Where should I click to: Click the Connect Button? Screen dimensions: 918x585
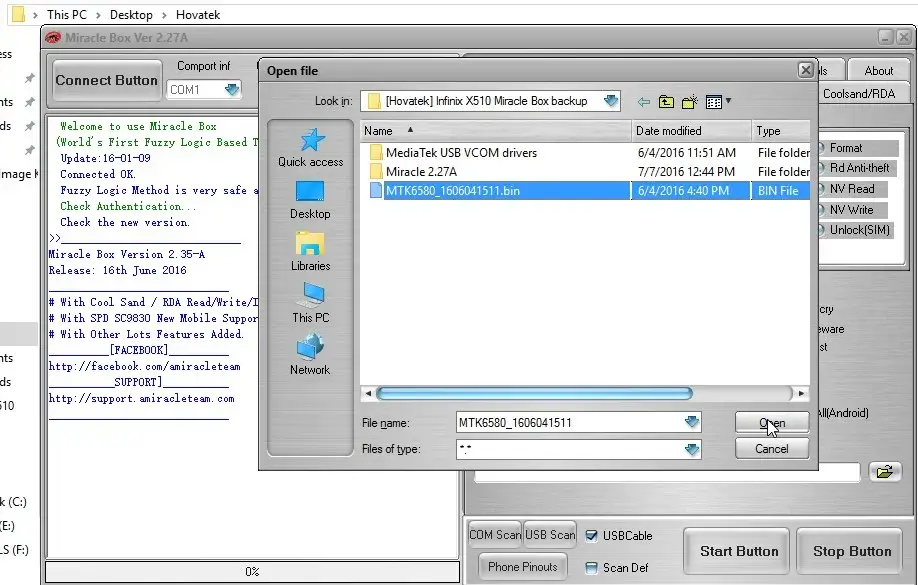[107, 80]
